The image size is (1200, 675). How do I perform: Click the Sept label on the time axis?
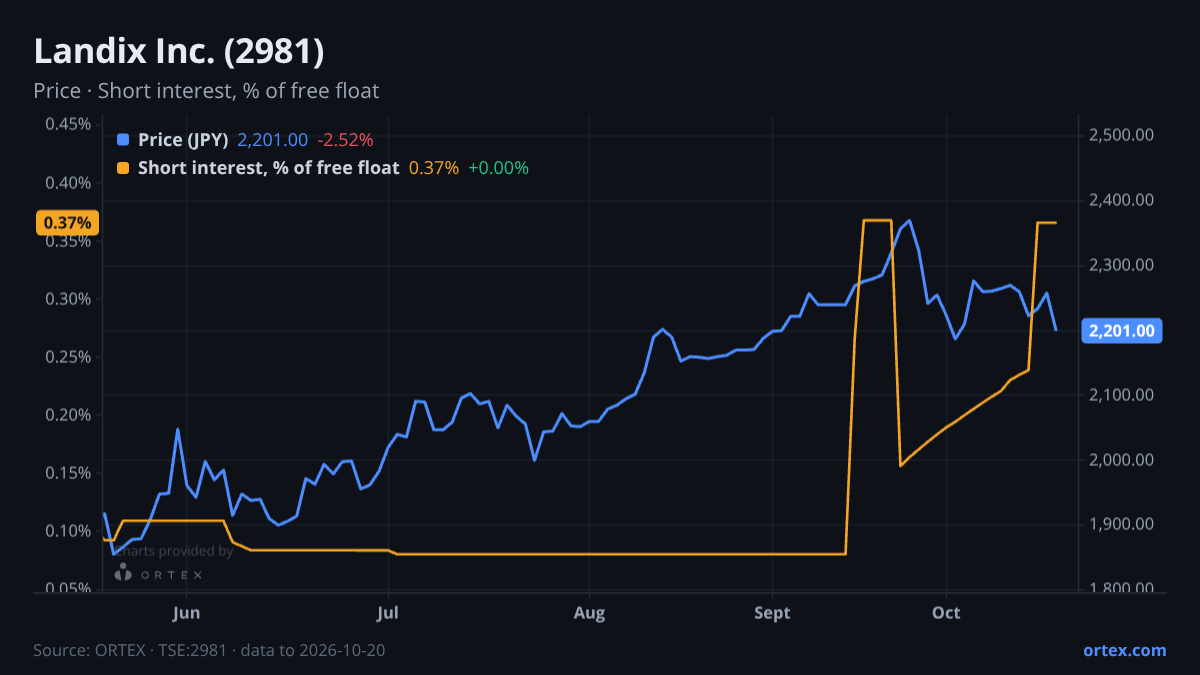(773, 612)
